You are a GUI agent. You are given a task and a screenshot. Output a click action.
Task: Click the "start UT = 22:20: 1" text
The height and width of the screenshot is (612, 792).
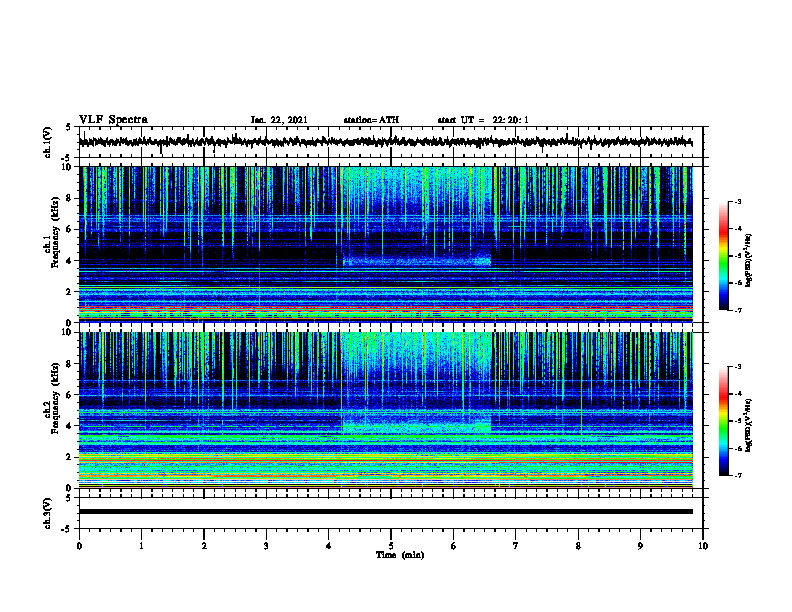483,120
